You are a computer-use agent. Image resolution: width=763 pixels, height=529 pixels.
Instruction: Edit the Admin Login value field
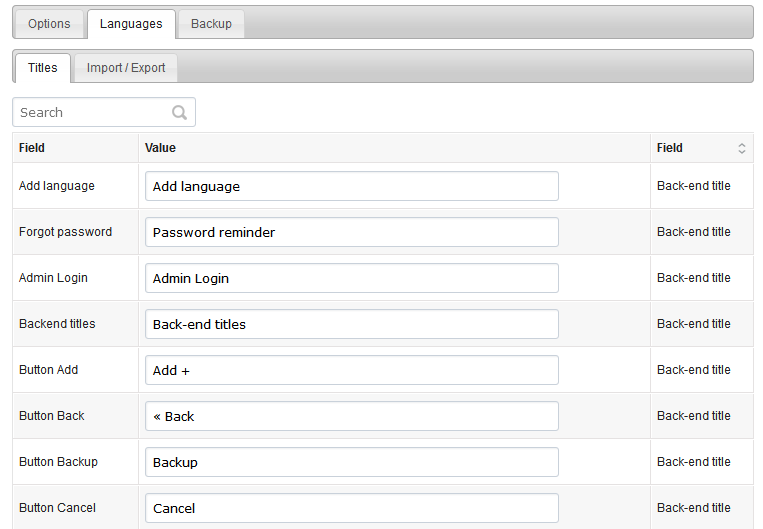coord(351,278)
